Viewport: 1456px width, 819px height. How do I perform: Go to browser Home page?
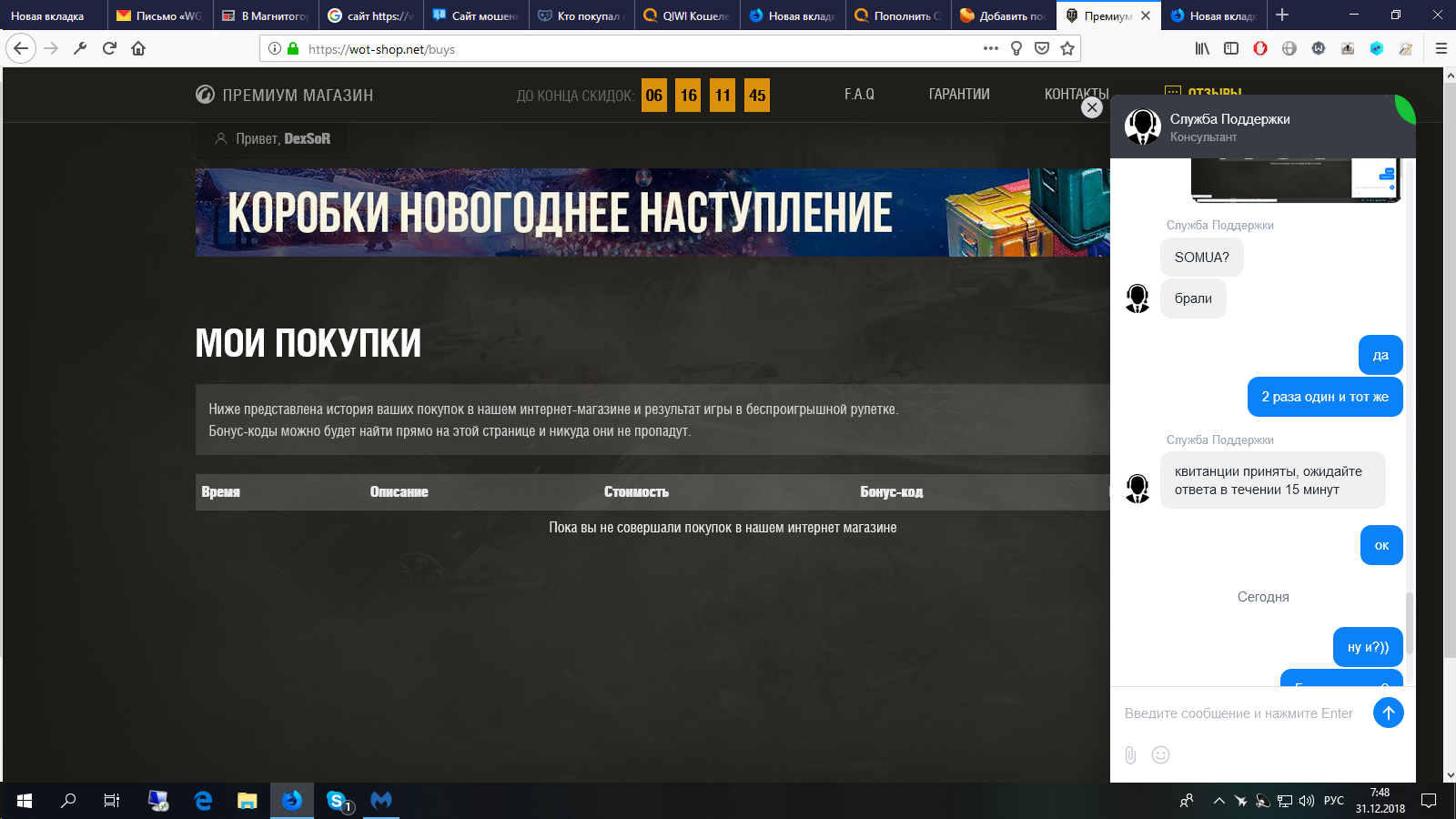click(x=138, y=48)
